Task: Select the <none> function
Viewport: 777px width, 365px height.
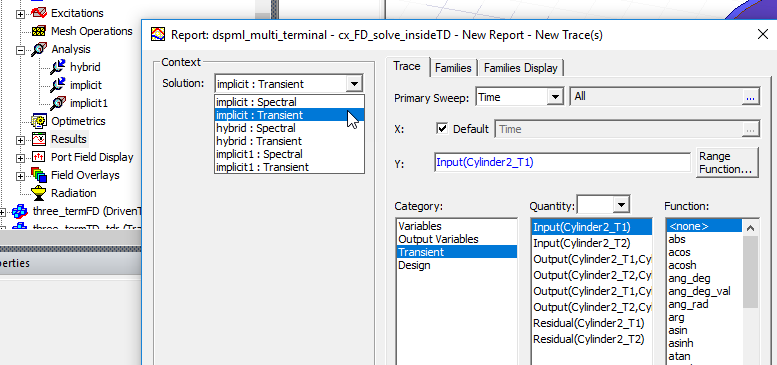Action: coord(705,226)
